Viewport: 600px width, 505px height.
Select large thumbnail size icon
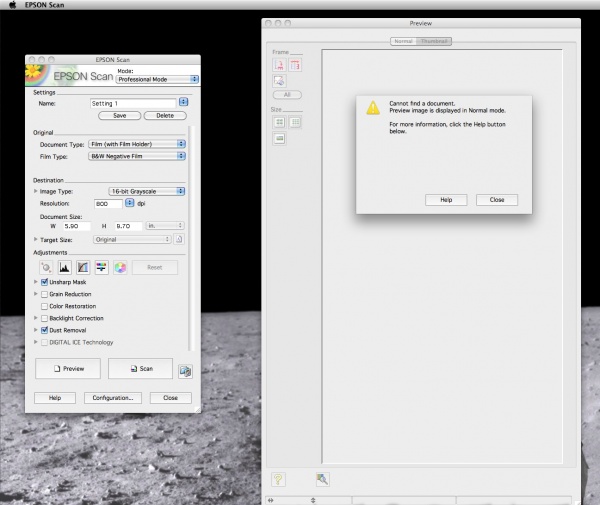pyautogui.click(x=280, y=122)
